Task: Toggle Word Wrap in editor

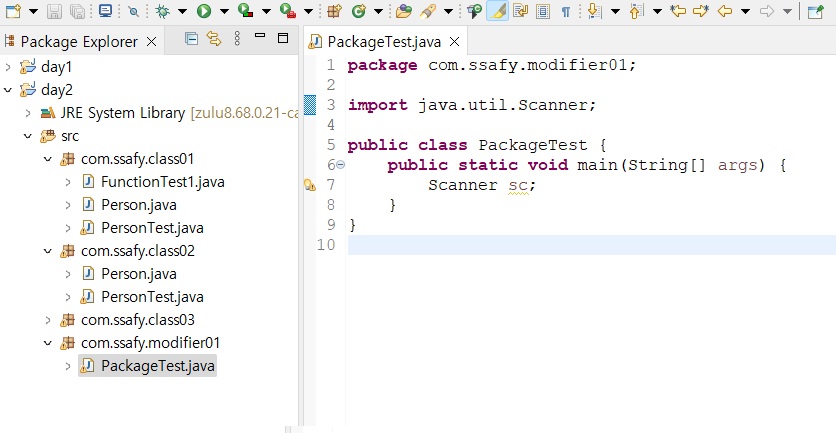Action: [520, 11]
